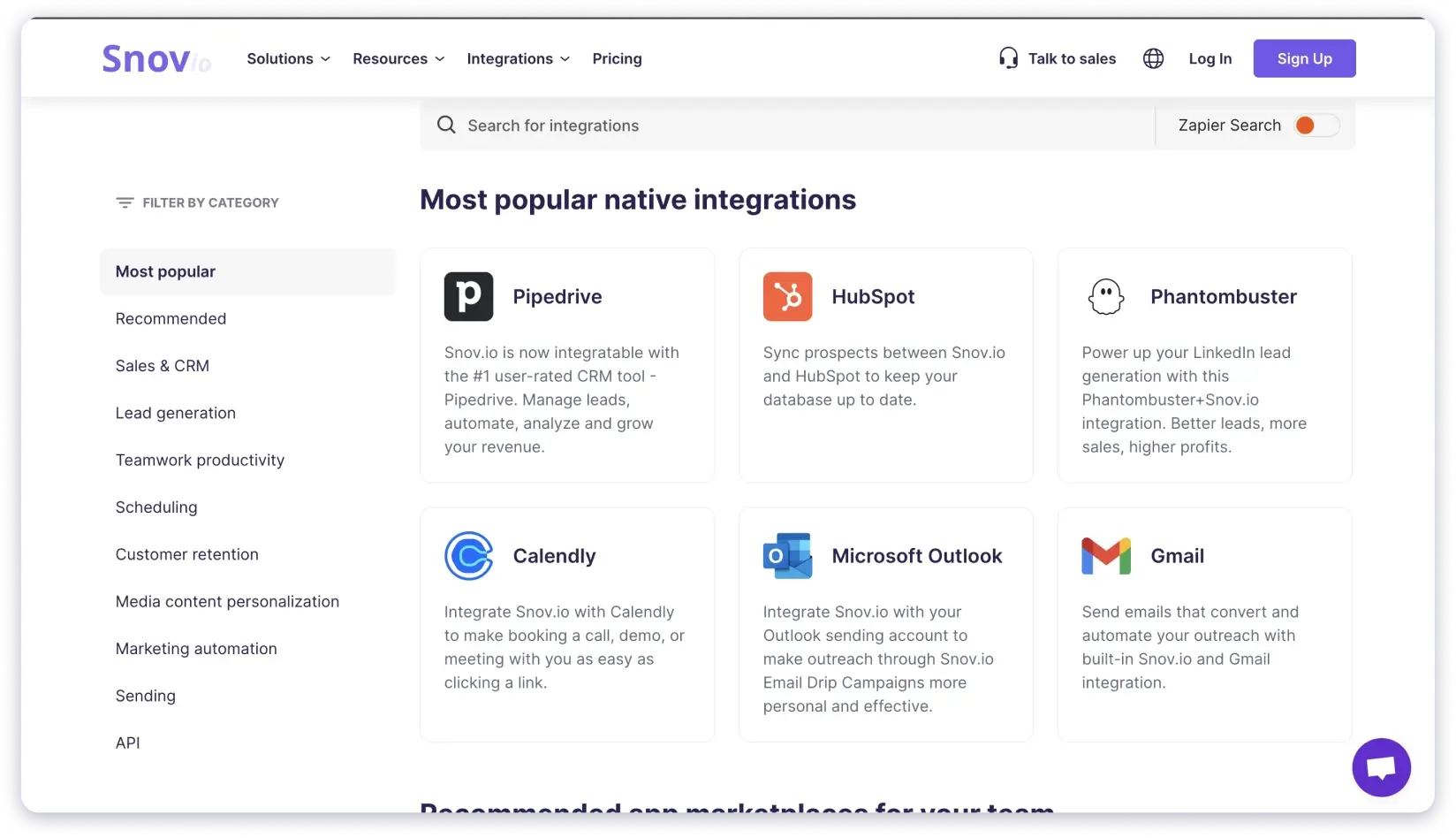The width and height of the screenshot is (1456, 838).
Task: Click the filter by category icon
Action: [x=124, y=202]
